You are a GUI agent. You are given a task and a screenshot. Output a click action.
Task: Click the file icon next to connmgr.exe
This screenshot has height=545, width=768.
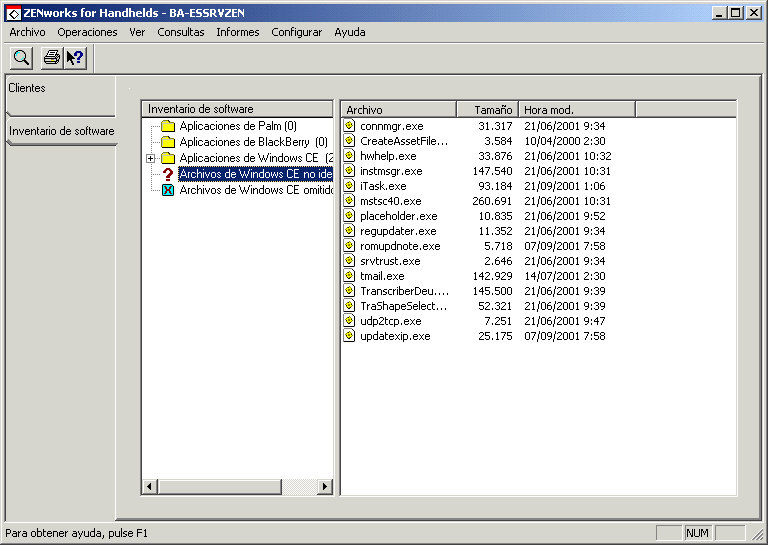click(349, 125)
